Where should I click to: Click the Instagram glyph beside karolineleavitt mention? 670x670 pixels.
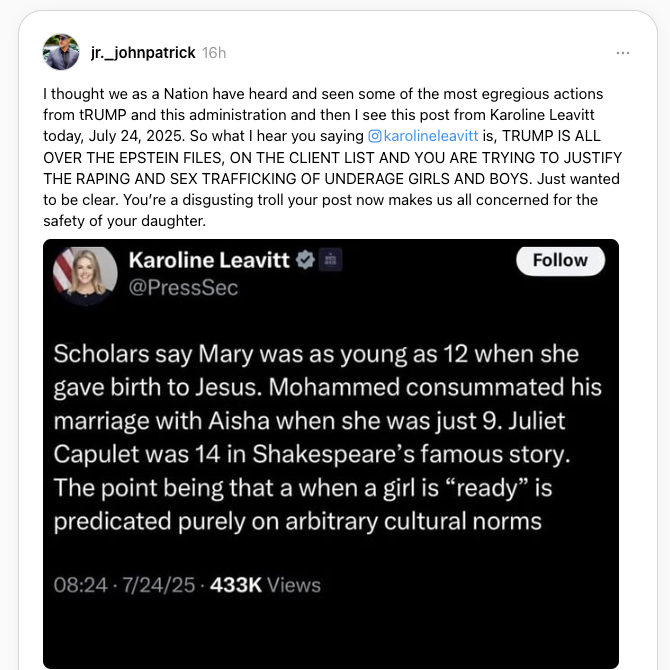point(375,136)
